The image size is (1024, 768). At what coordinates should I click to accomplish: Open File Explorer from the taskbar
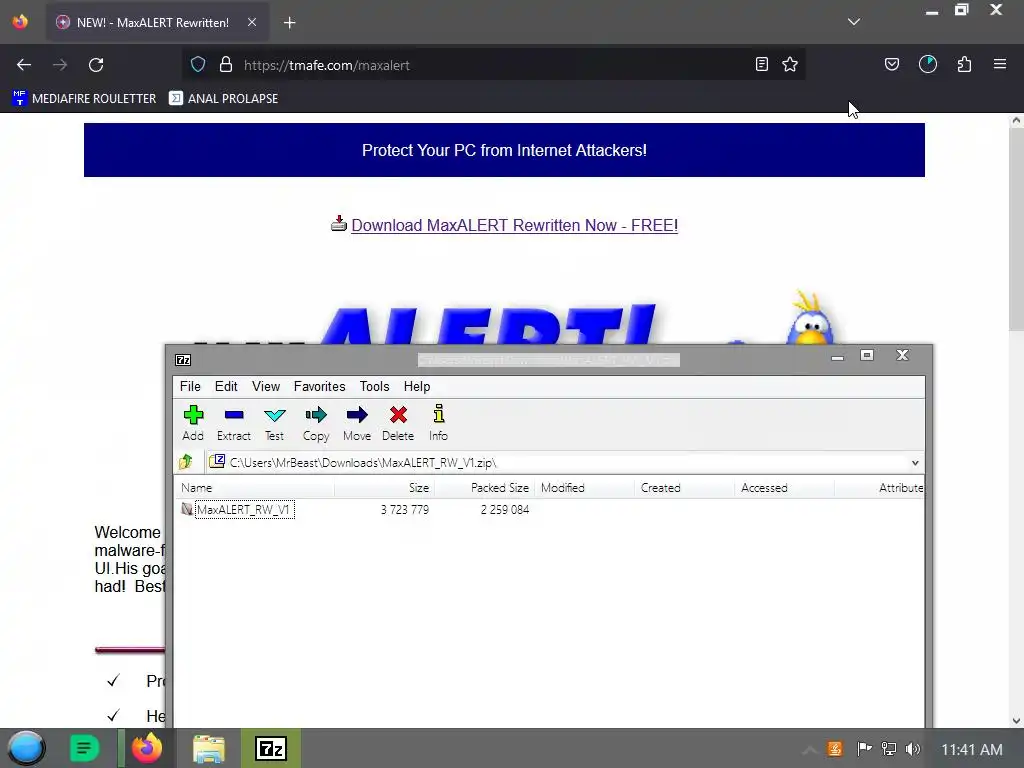pyautogui.click(x=209, y=748)
